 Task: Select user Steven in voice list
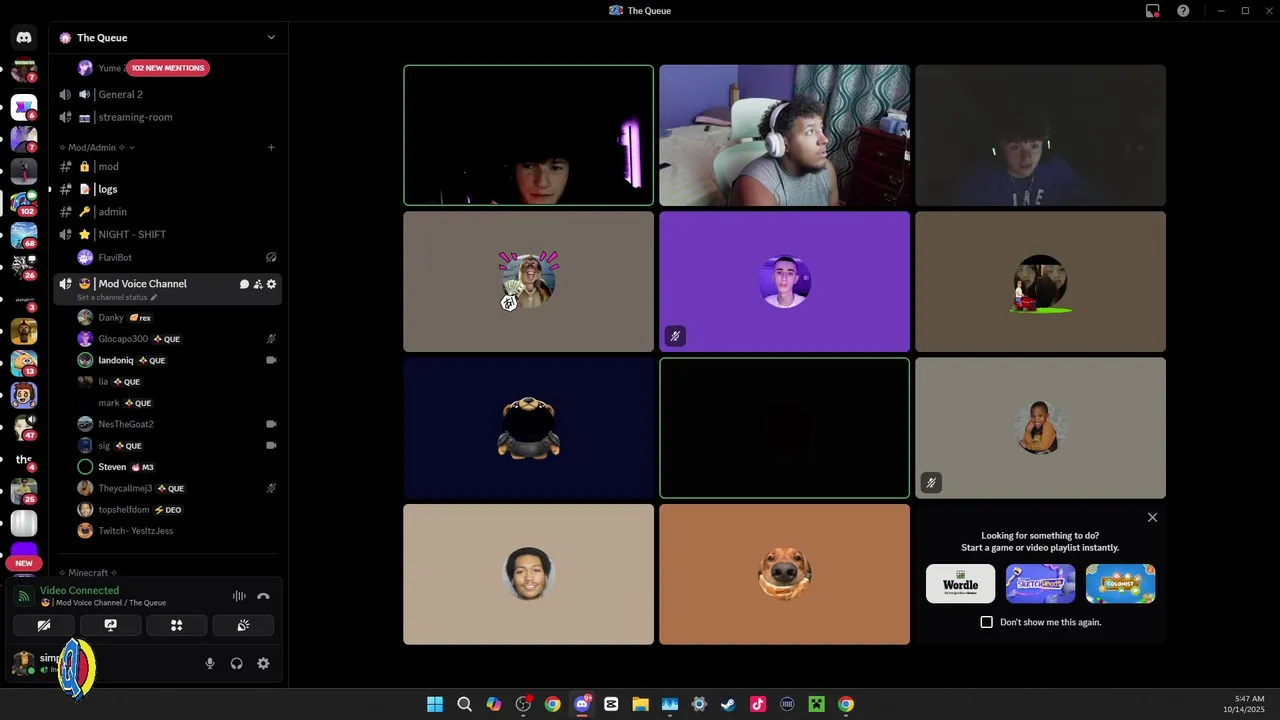[x=166, y=467]
